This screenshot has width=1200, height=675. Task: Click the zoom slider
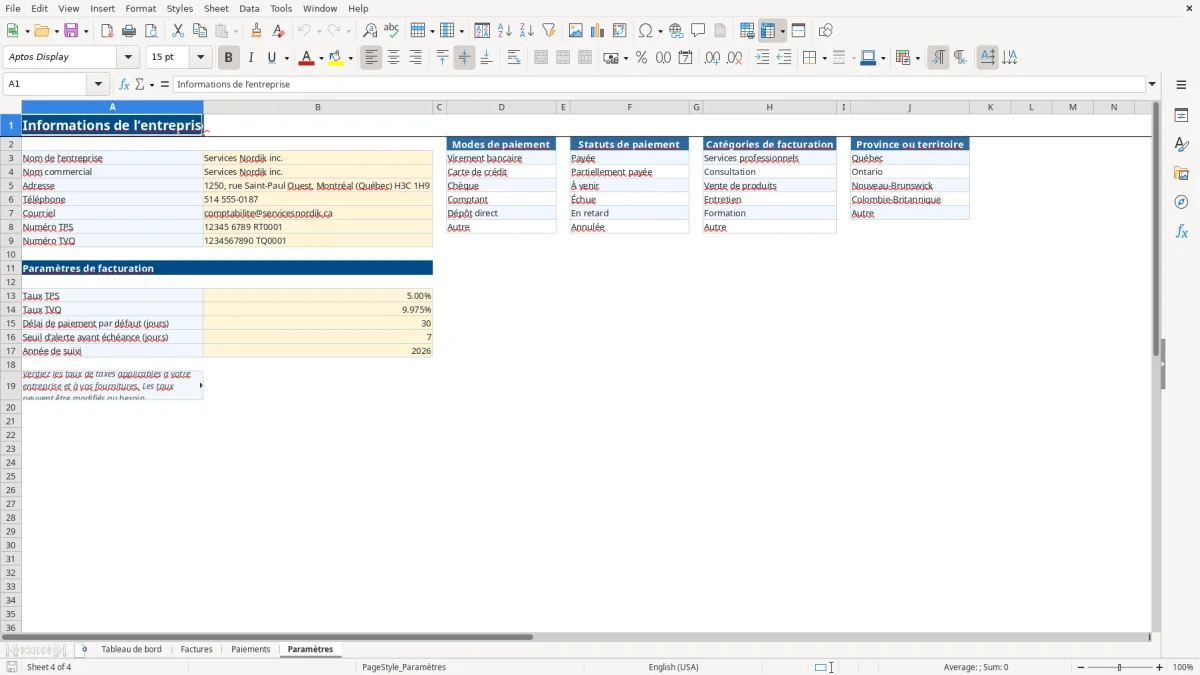point(1119,667)
